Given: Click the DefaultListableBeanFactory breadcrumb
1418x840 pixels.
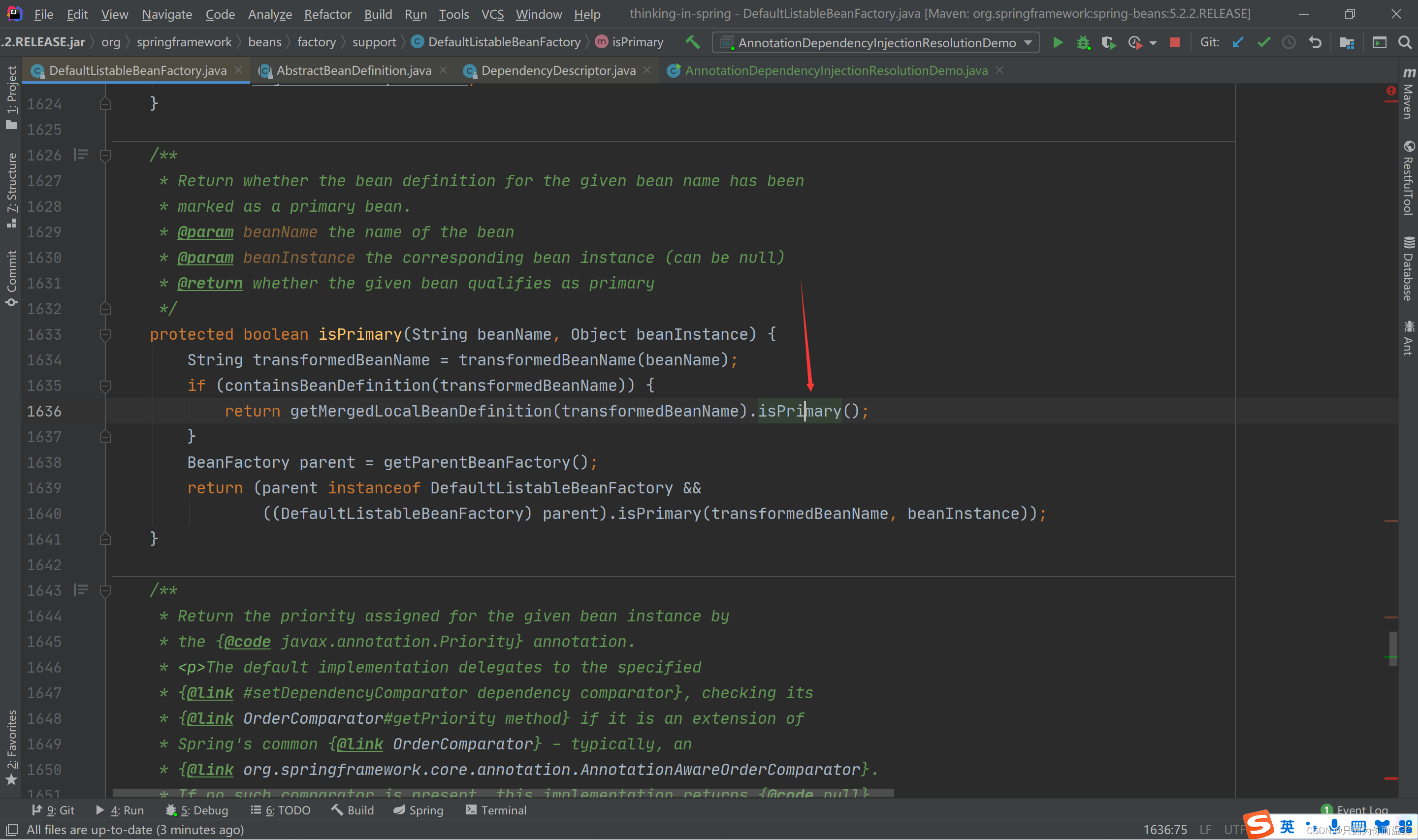Looking at the screenshot, I should point(504,42).
